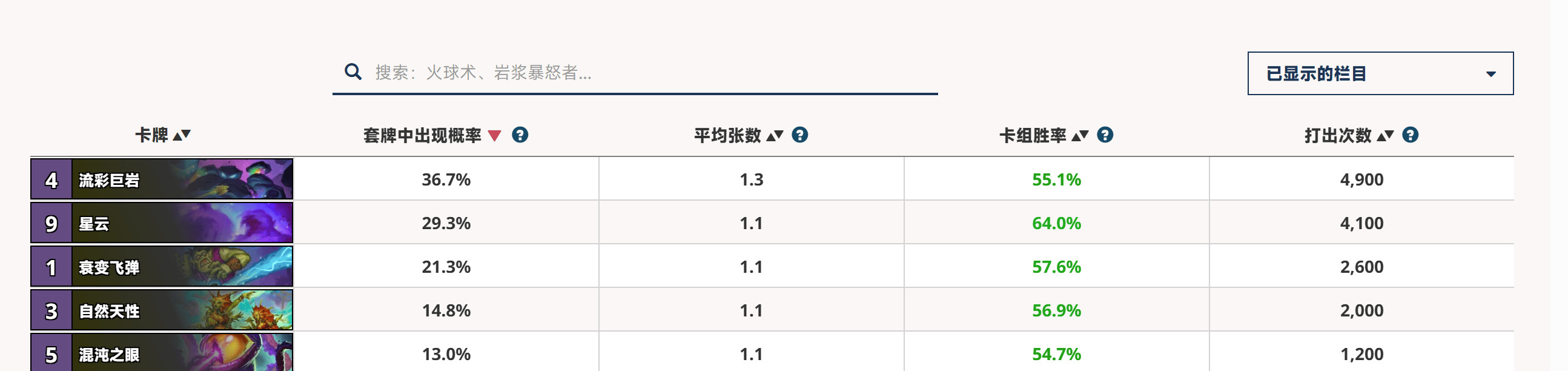
Task: Open help icon for 套牌中出现概率
Action: tap(520, 135)
